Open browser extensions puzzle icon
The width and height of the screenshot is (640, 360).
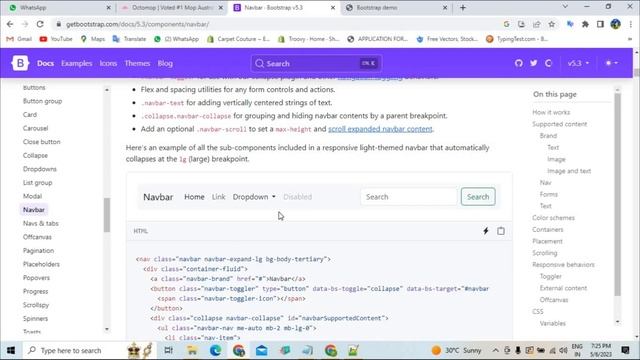click(x=585, y=24)
